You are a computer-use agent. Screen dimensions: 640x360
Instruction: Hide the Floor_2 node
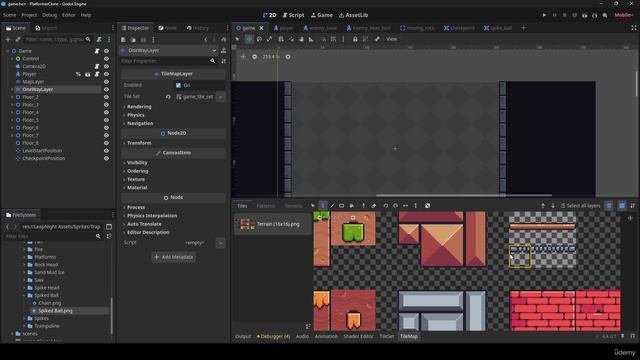(106, 97)
